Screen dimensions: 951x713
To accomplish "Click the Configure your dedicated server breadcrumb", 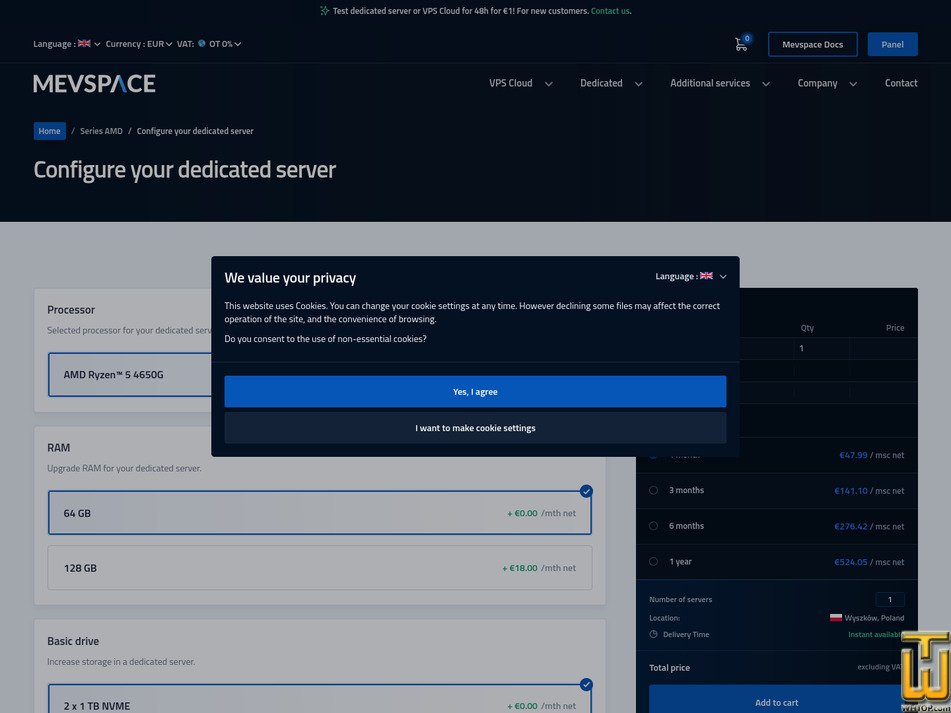I will click(x=195, y=131).
